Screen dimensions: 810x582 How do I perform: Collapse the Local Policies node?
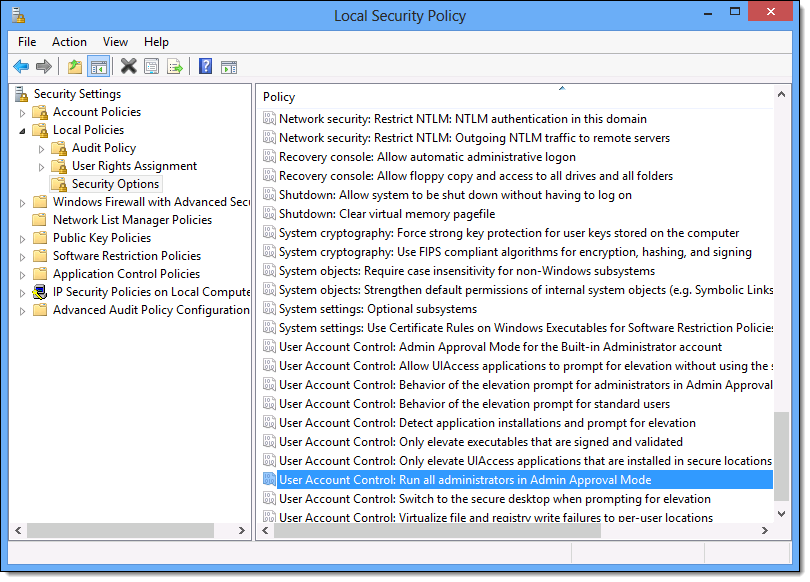click(x=22, y=130)
